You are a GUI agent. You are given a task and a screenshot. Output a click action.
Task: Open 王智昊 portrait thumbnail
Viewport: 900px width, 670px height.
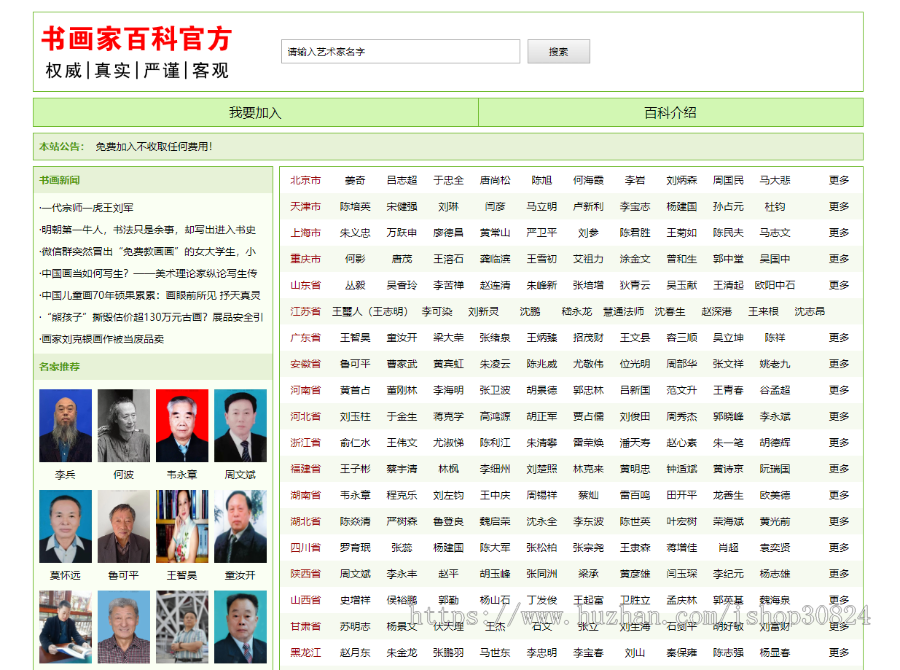pyautogui.click(x=182, y=526)
